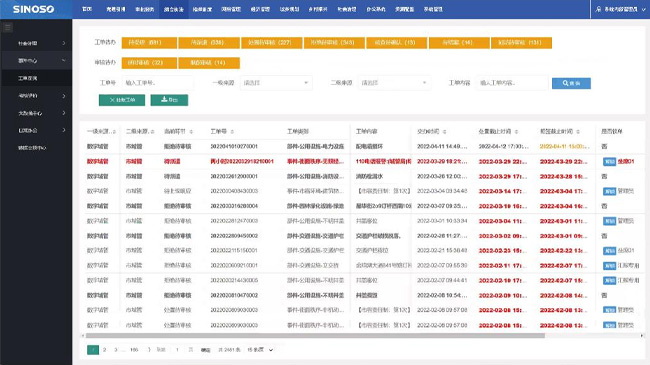Click blue tag in row 2022020609210001

[x=609, y=266]
